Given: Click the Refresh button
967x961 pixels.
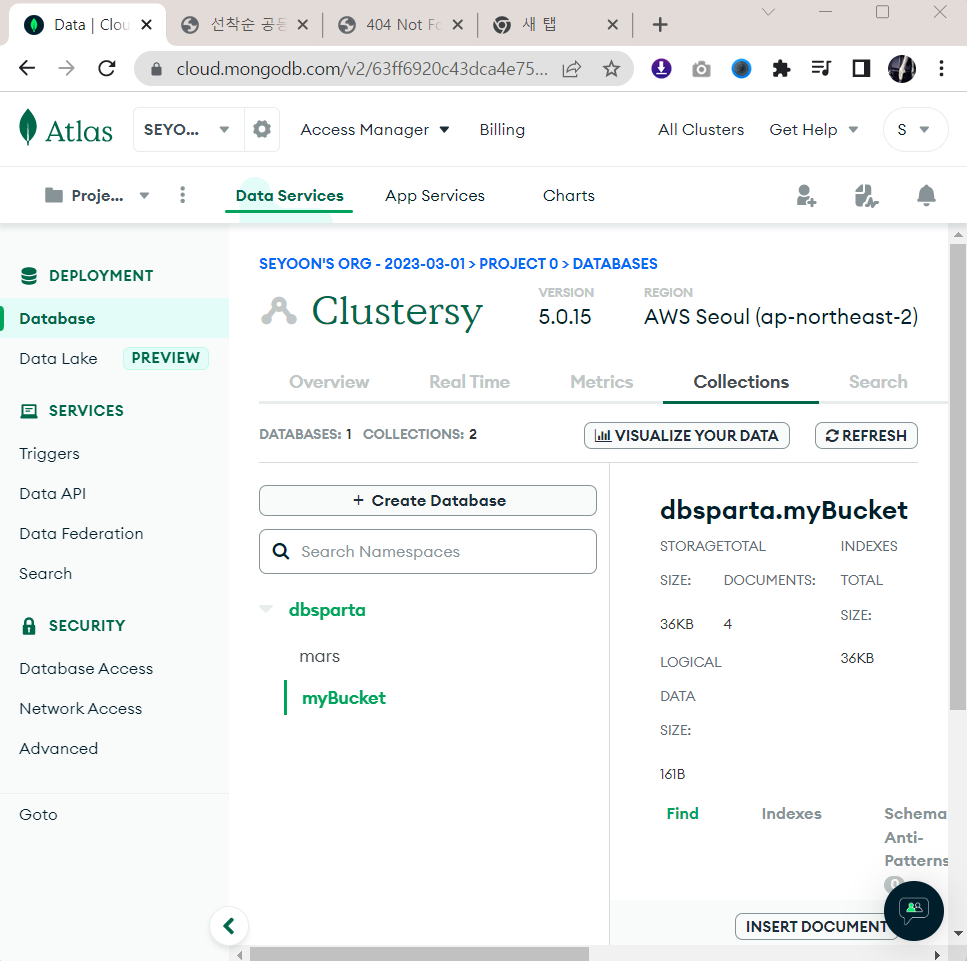Looking at the screenshot, I should (x=866, y=435).
